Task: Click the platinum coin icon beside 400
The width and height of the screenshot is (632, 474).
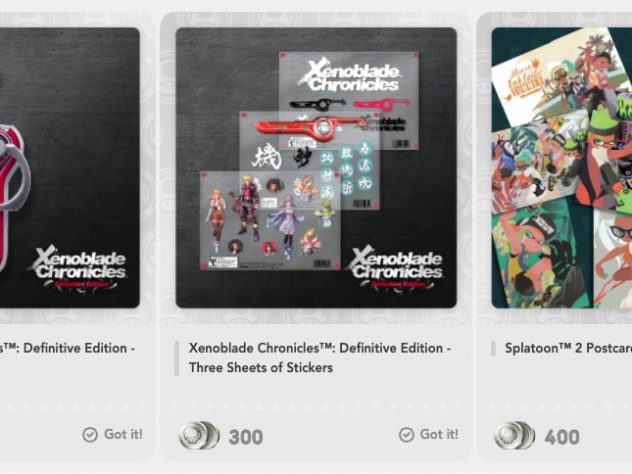Action: click(515, 436)
